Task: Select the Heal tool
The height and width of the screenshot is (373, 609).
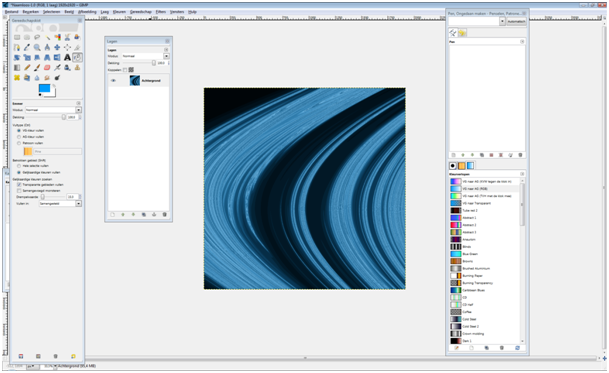Action: (x=17, y=78)
